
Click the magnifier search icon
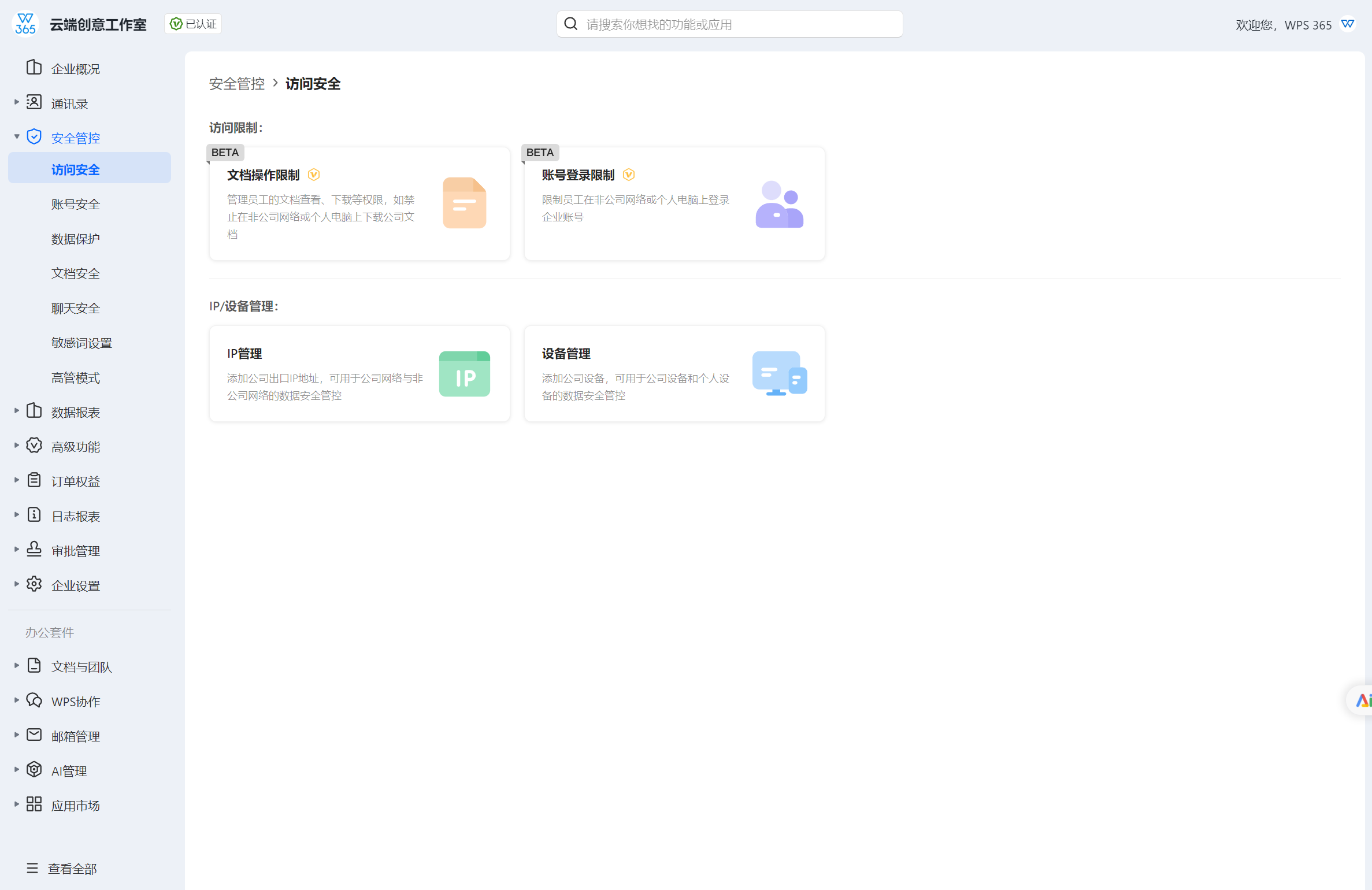(x=571, y=24)
